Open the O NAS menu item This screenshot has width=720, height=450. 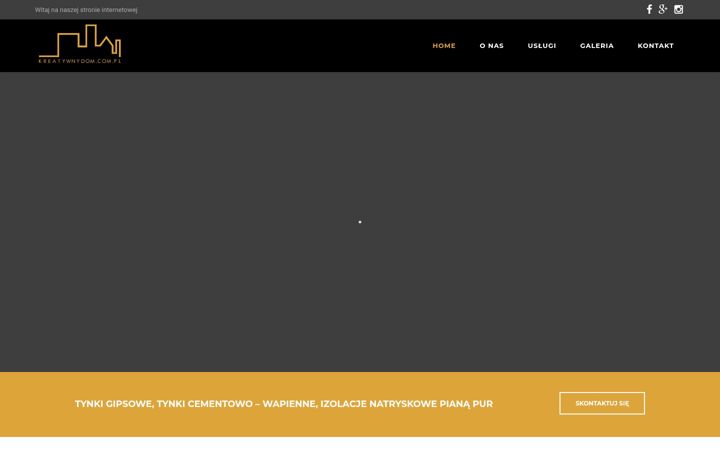pos(491,45)
